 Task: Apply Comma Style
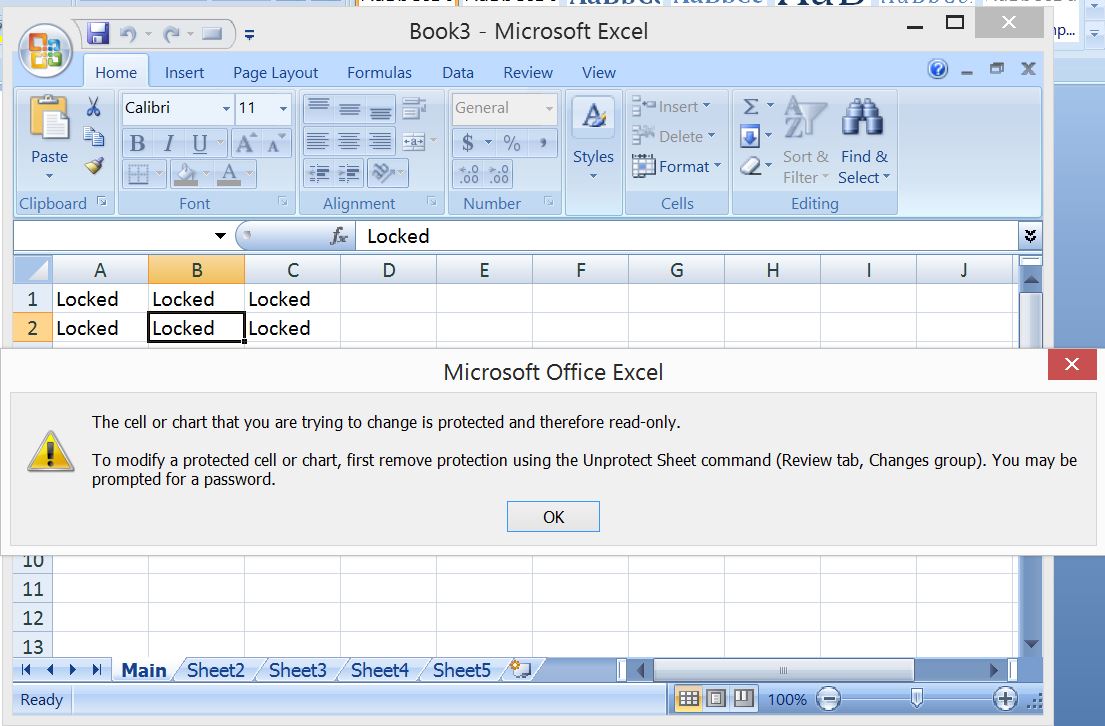click(543, 143)
